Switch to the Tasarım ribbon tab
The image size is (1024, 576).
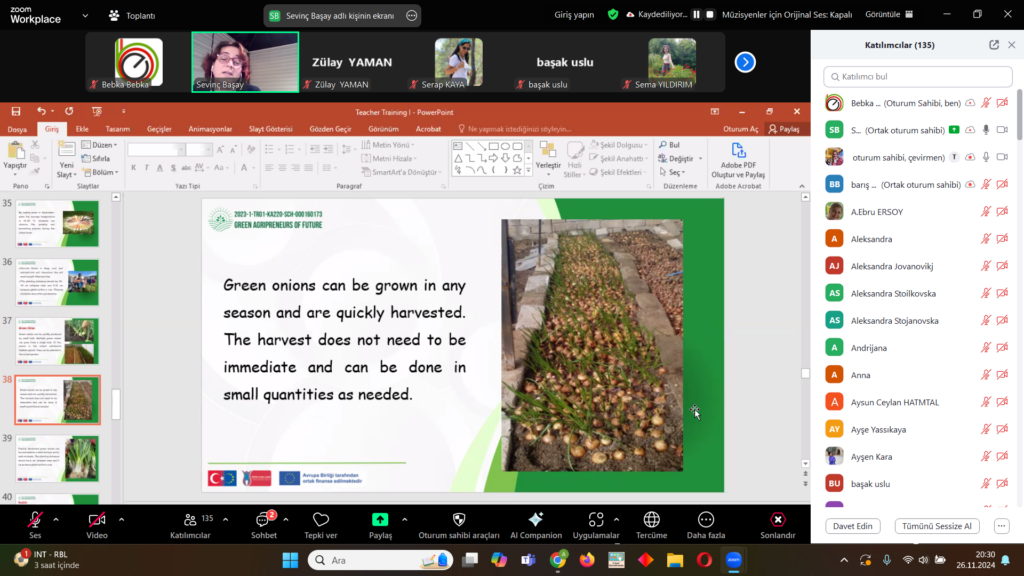point(118,129)
